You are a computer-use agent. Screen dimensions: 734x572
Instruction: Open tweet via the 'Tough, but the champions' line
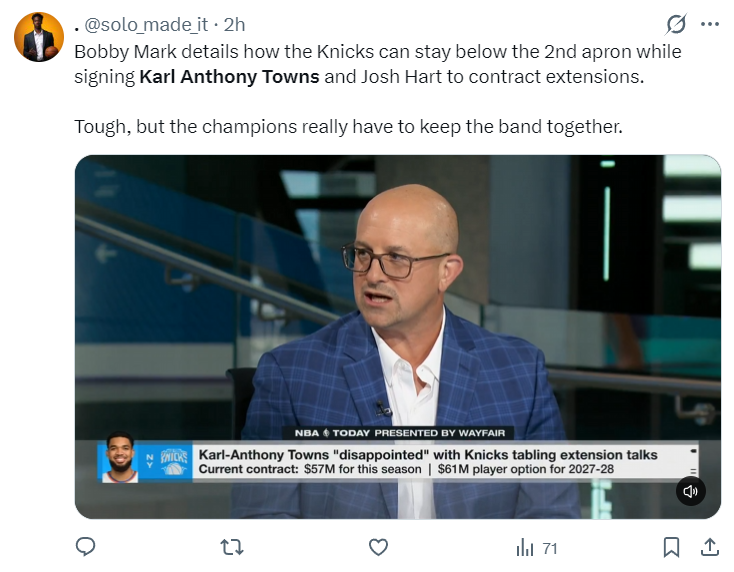pyautogui.click(x=348, y=126)
